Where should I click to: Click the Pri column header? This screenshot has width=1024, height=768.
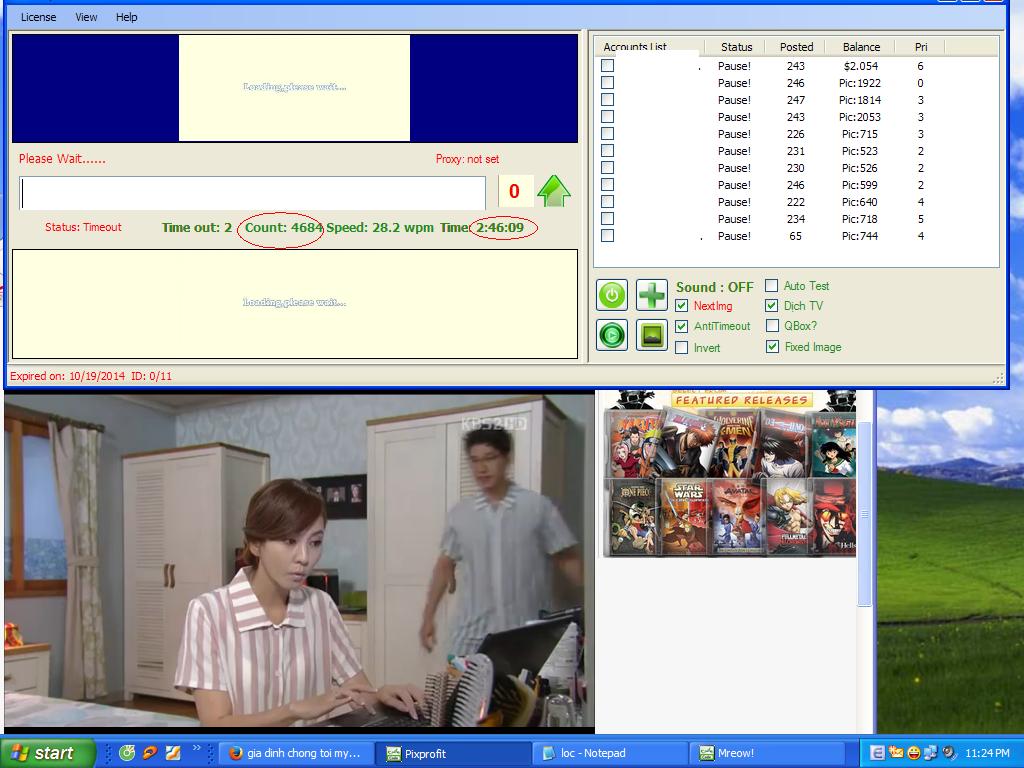pyautogui.click(x=921, y=47)
